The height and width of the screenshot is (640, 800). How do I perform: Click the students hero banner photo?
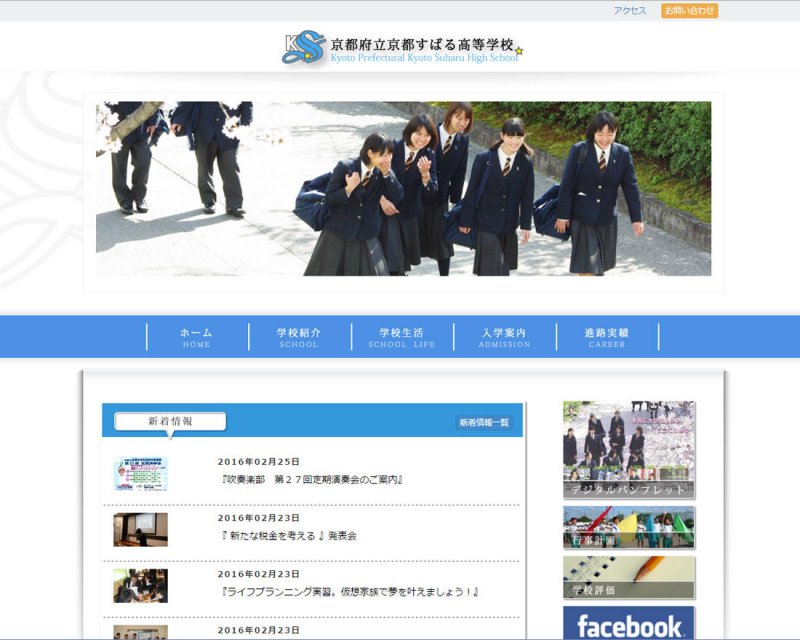403,188
